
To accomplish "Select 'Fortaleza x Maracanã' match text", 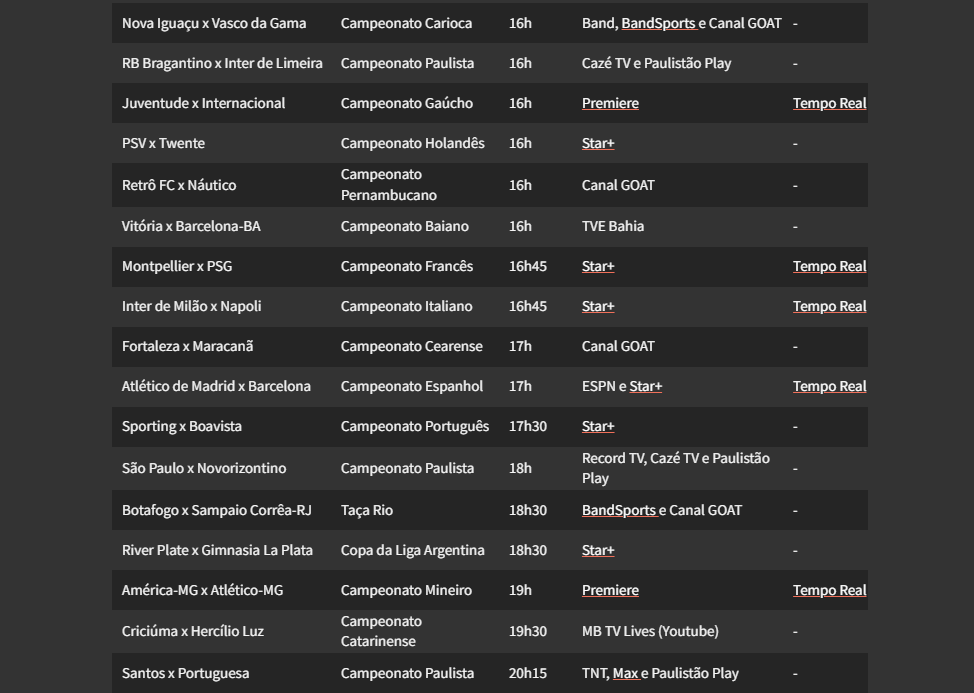I will point(187,346).
